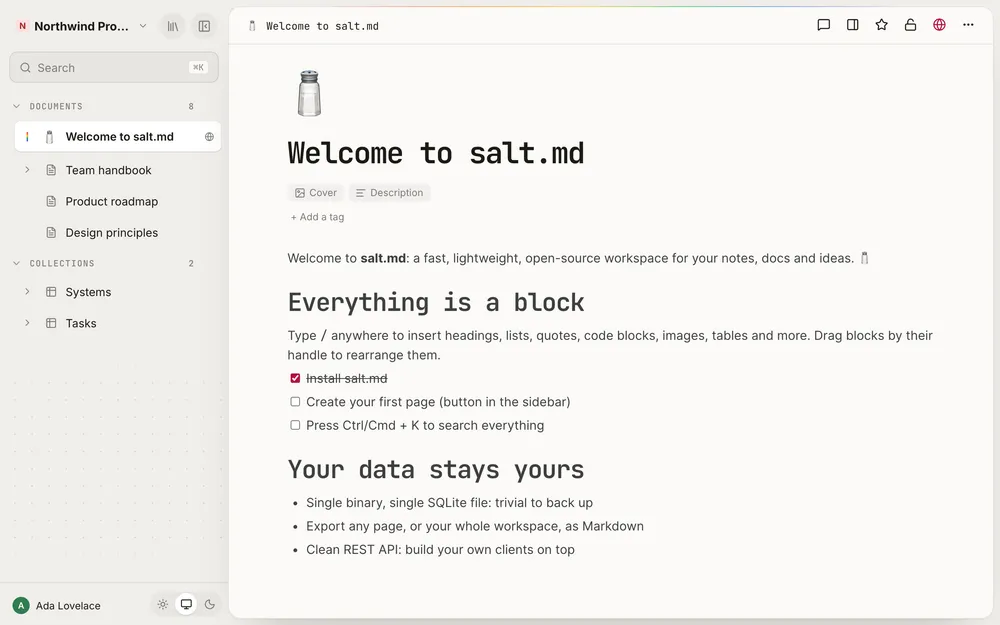Collapse the COLLECTIONS section
The height and width of the screenshot is (625, 1000).
tap(17, 263)
